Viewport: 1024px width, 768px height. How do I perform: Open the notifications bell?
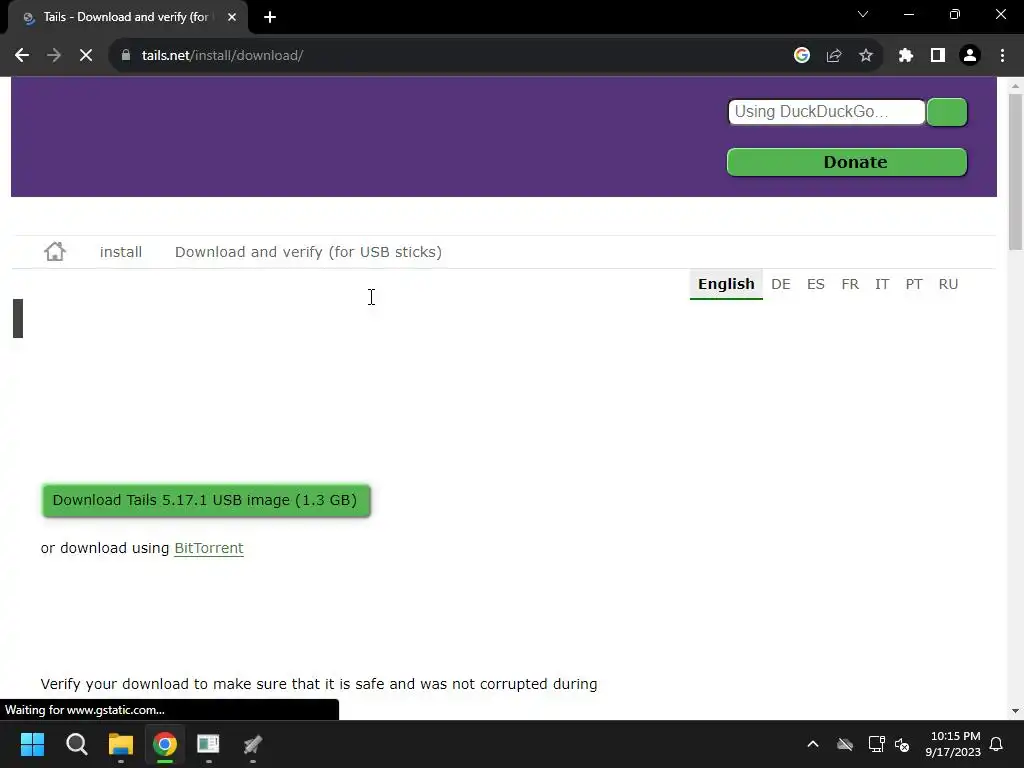coord(997,744)
